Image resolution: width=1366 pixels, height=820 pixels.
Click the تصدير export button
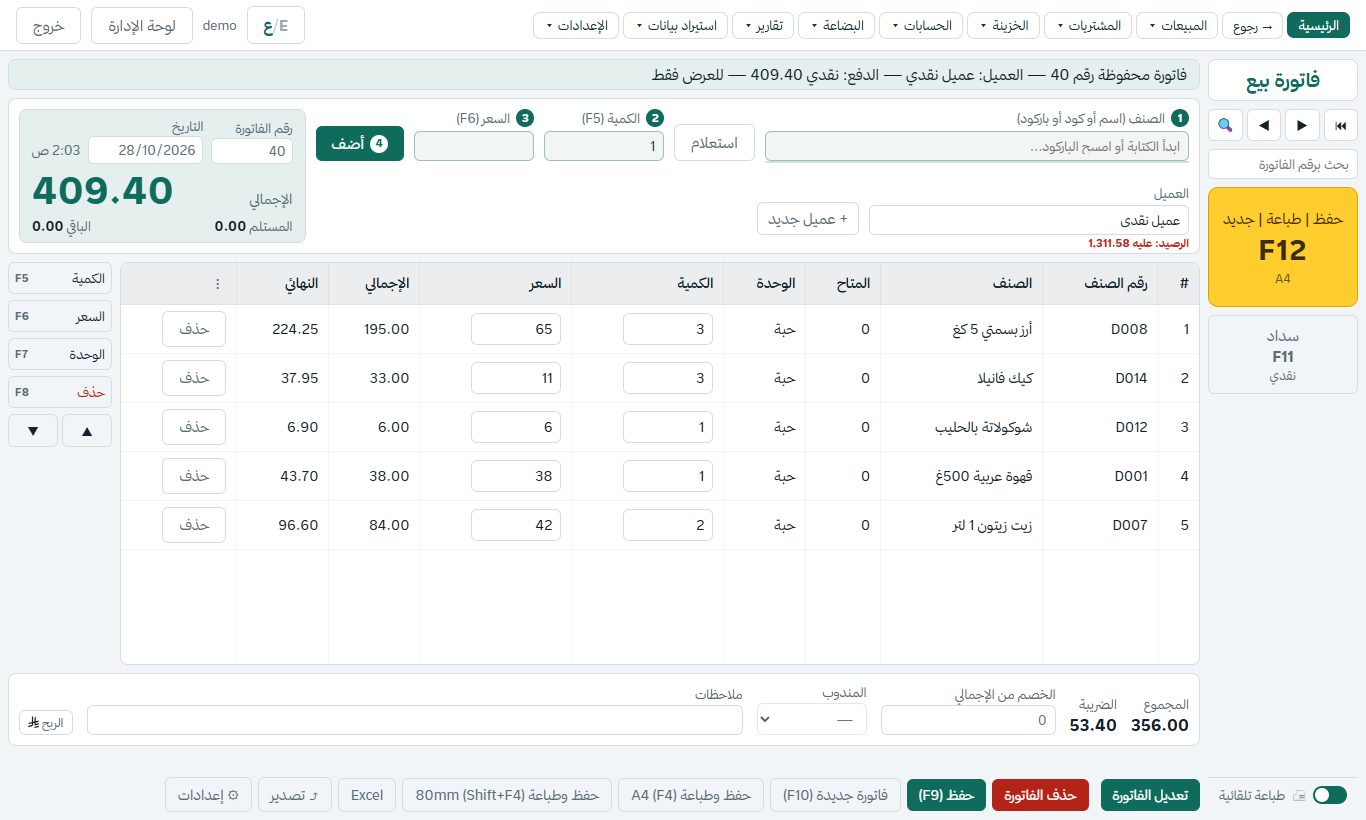(295, 795)
